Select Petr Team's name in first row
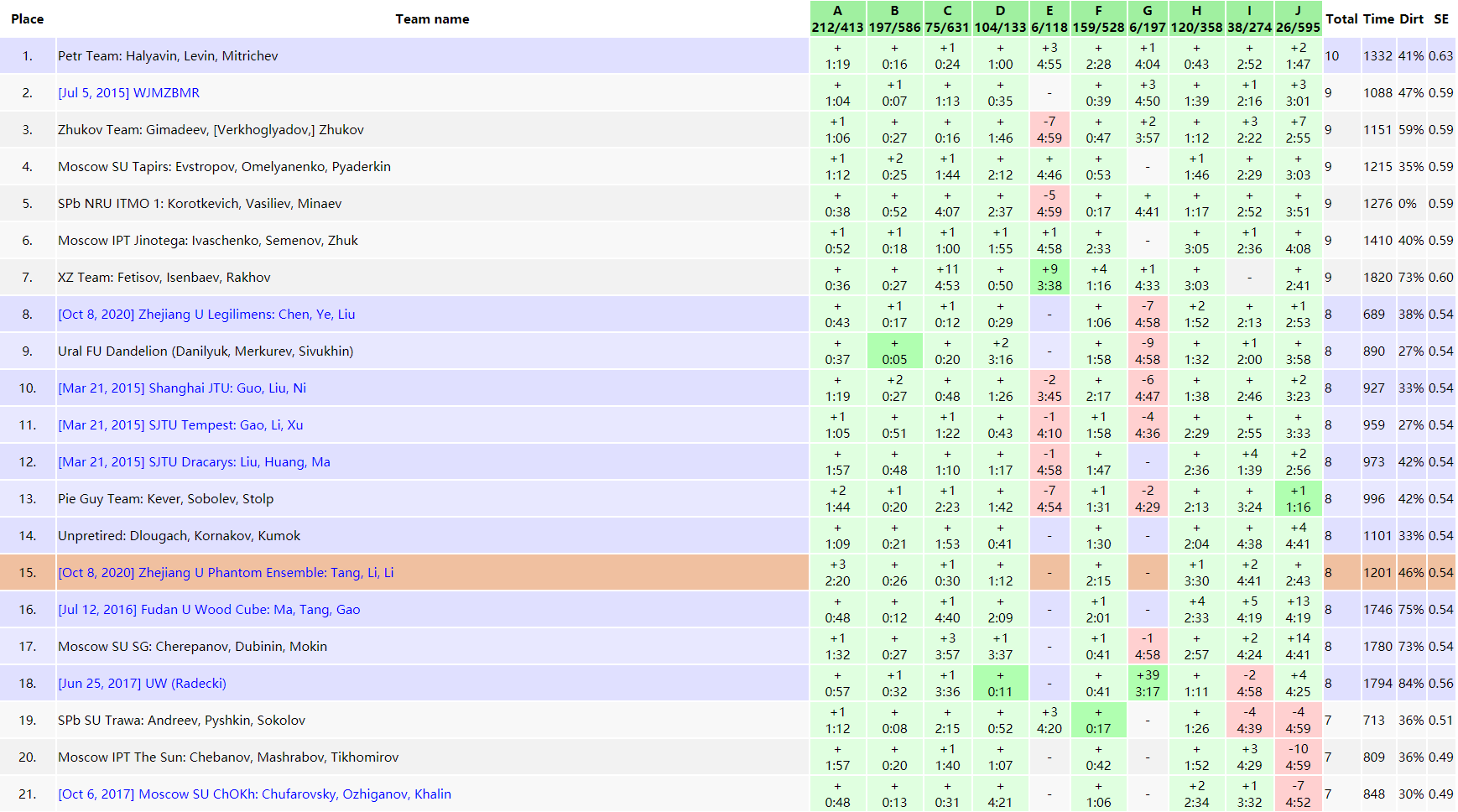 click(x=168, y=56)
